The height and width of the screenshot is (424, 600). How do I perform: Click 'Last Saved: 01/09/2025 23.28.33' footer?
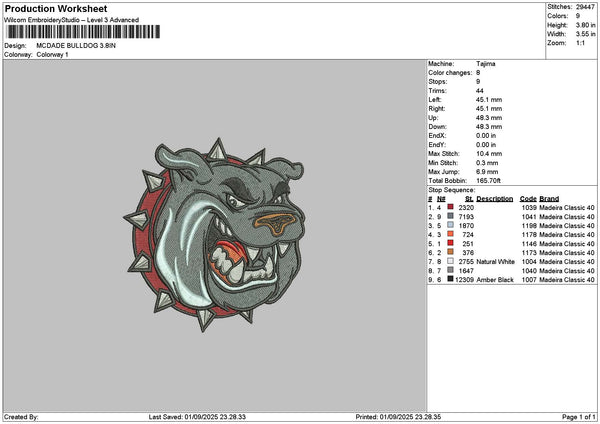tap(197, 417)
